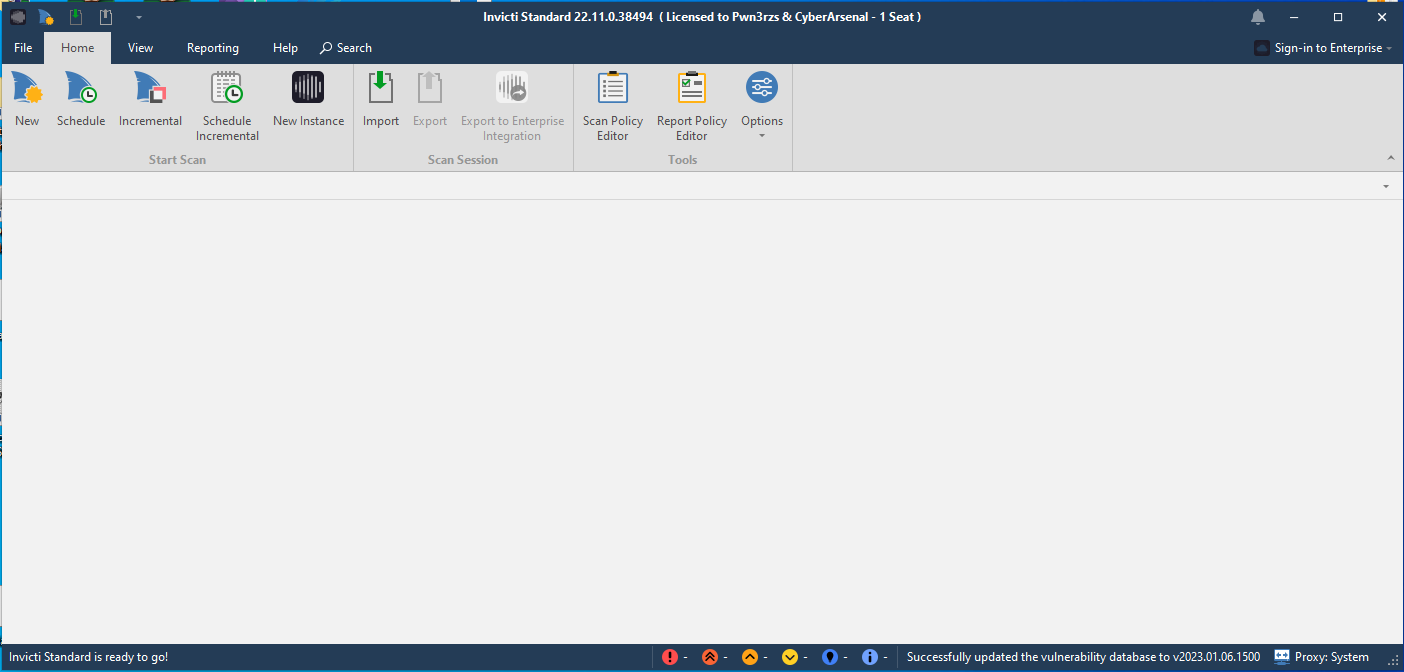This screenshot has width=1404, height=672.
Task: Open the Report Policy Editor
Action: [x=691, y=106]
